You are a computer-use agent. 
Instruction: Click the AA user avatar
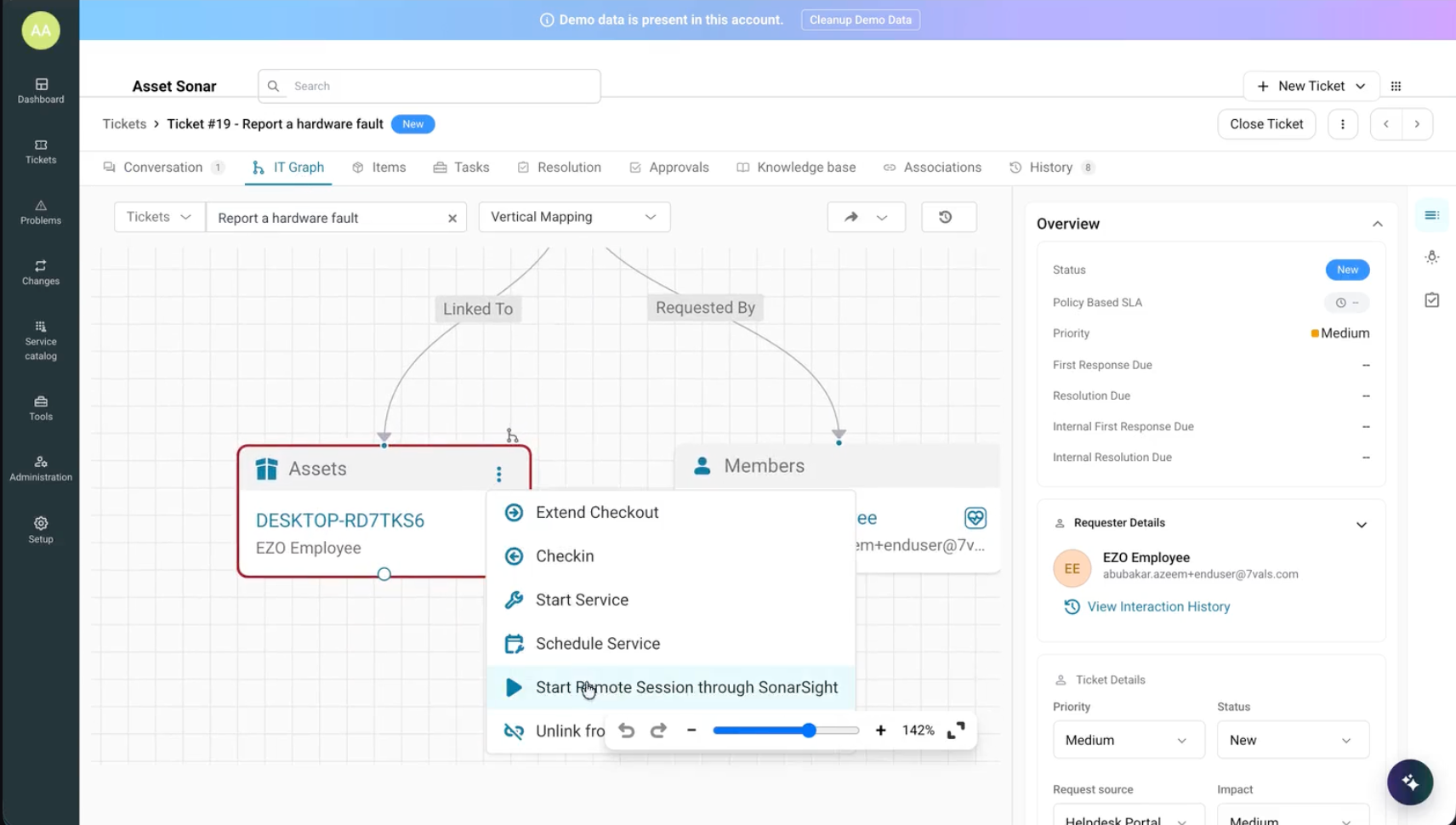[x=41, y=31]
